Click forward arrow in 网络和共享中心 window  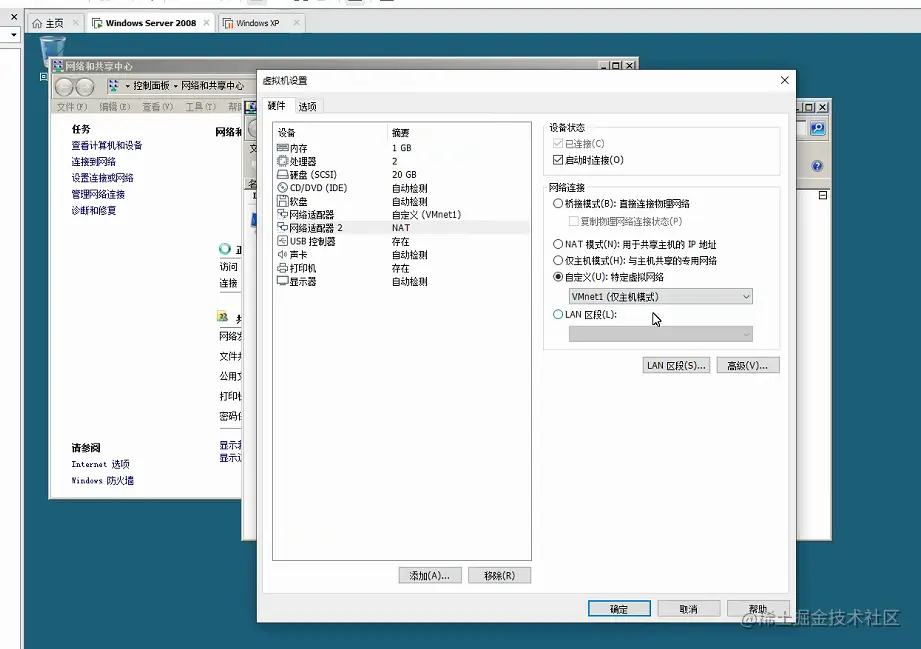coord(85,87)
